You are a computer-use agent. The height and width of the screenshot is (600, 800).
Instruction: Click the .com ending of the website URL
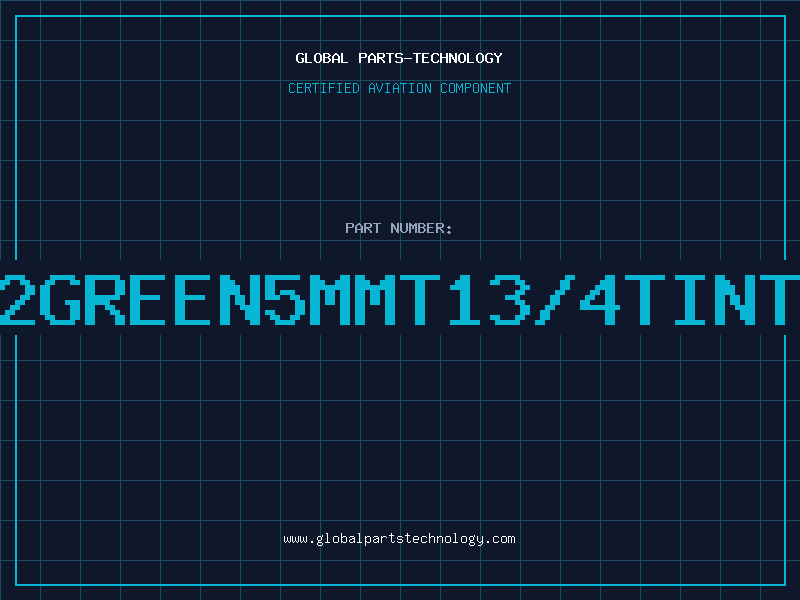coord(500,539)
